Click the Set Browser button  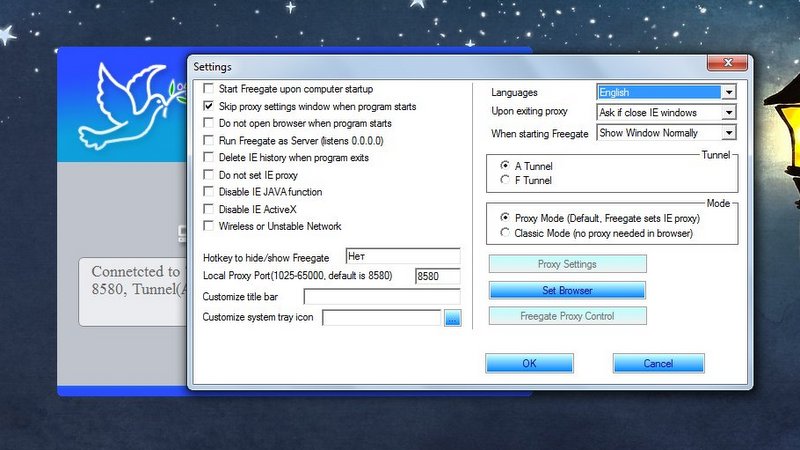(x=567, y=290)
